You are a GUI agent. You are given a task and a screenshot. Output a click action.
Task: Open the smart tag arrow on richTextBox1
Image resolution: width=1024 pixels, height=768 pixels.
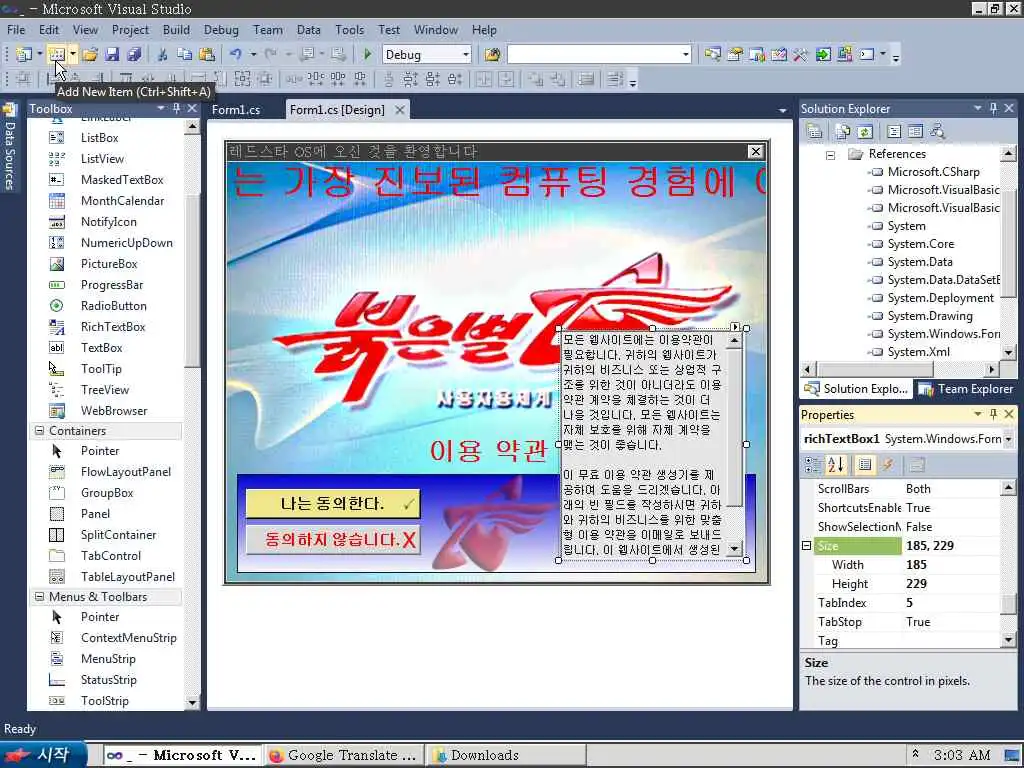735,327
